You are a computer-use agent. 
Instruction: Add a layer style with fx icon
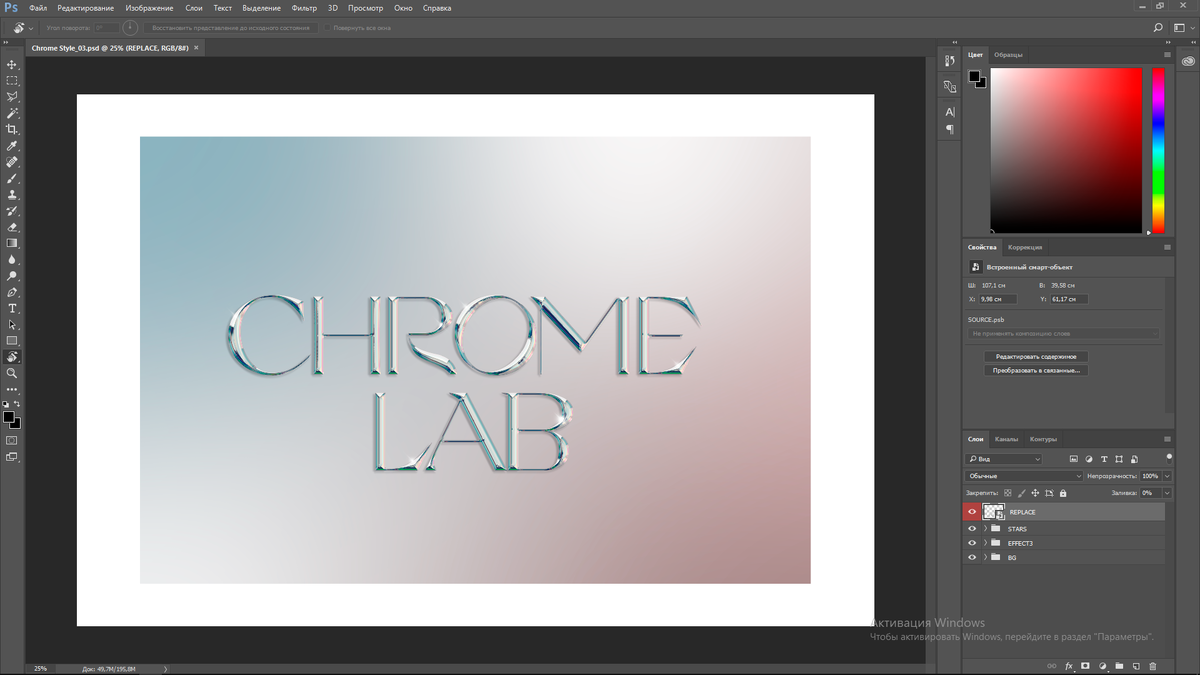(x=1068, y=666)
